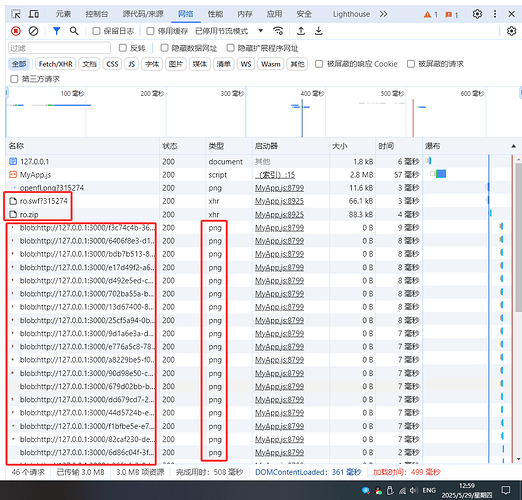Enable 保留日志 checkbox
Viewport: 522px width, 500px height.
point(96,31)
